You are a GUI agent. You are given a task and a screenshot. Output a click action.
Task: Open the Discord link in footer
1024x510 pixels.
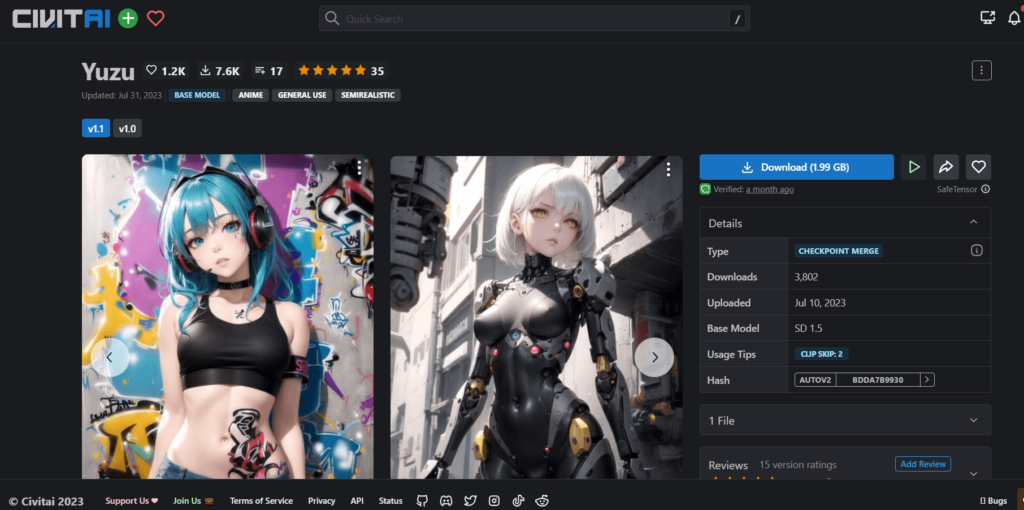[x=446, y=500]
